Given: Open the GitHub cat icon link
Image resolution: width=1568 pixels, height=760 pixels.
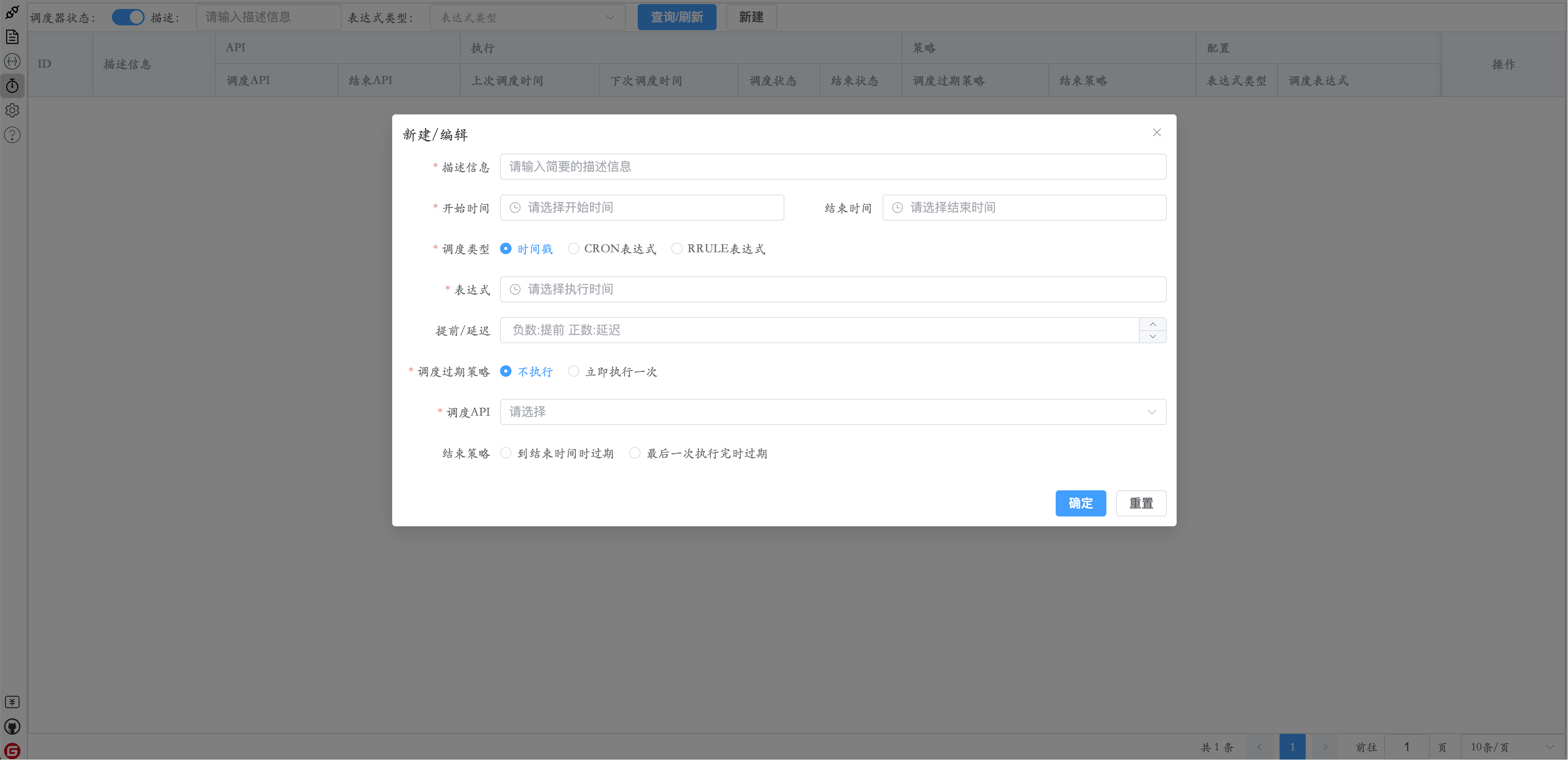Looking at the screenshot, I should [x=12, y=726].
